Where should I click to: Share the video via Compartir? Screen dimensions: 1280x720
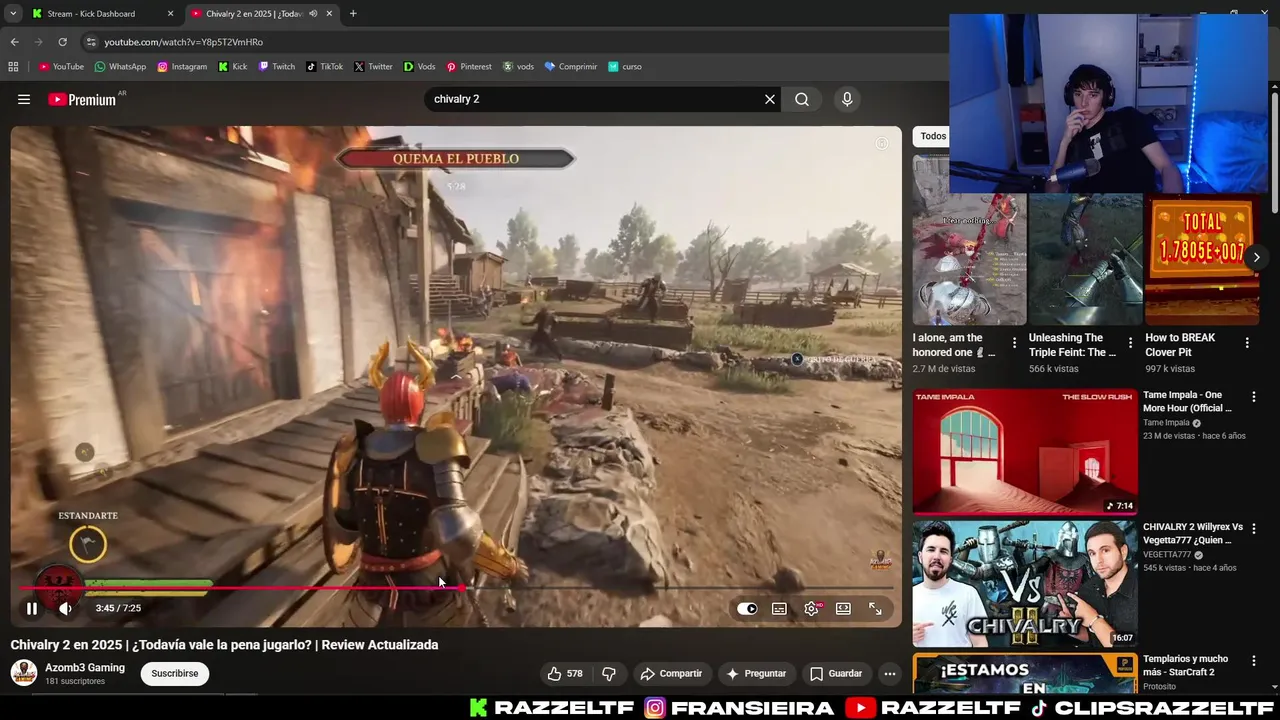(672, 674)
